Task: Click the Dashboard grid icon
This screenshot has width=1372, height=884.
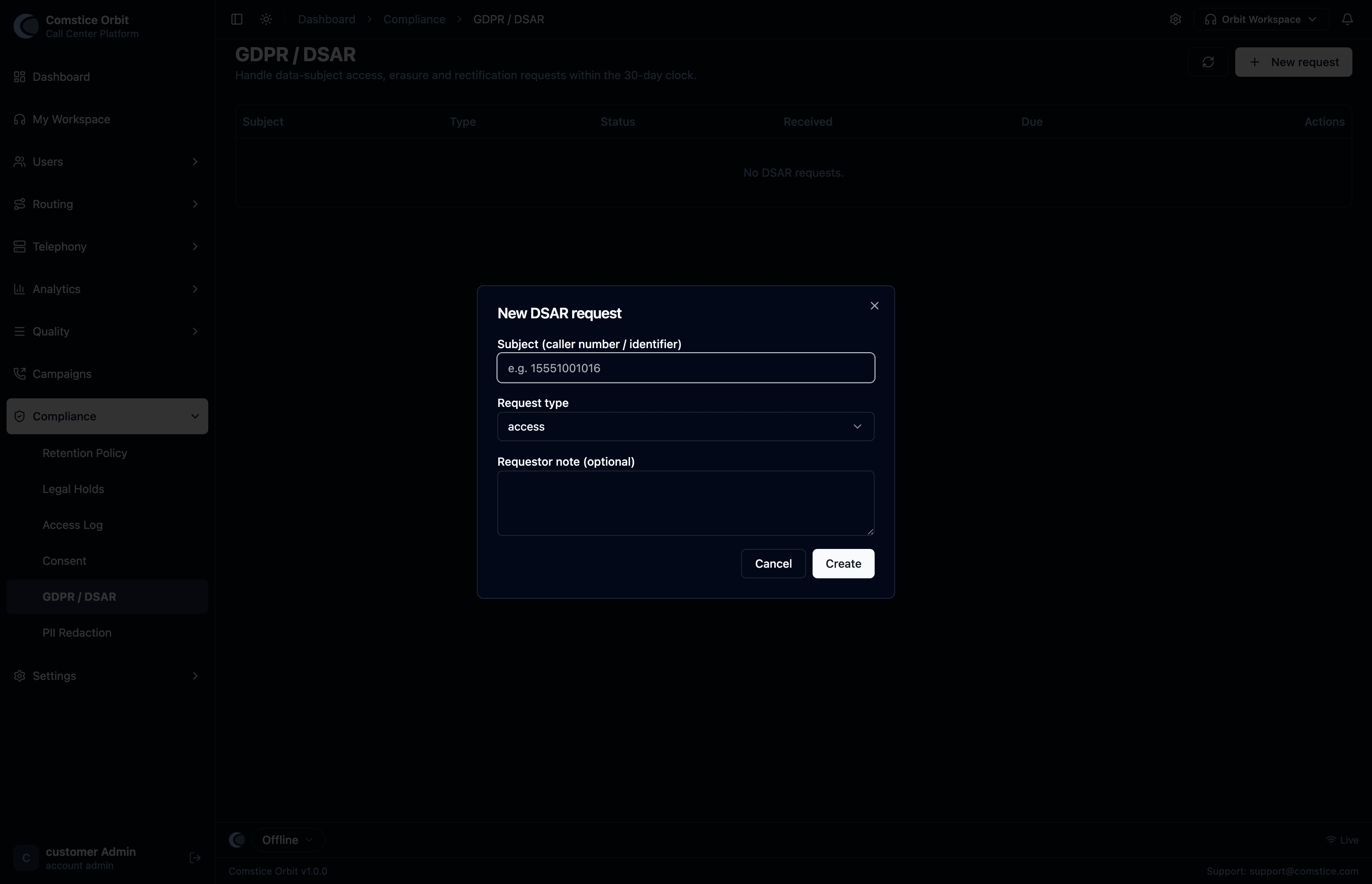Action: 20,77
